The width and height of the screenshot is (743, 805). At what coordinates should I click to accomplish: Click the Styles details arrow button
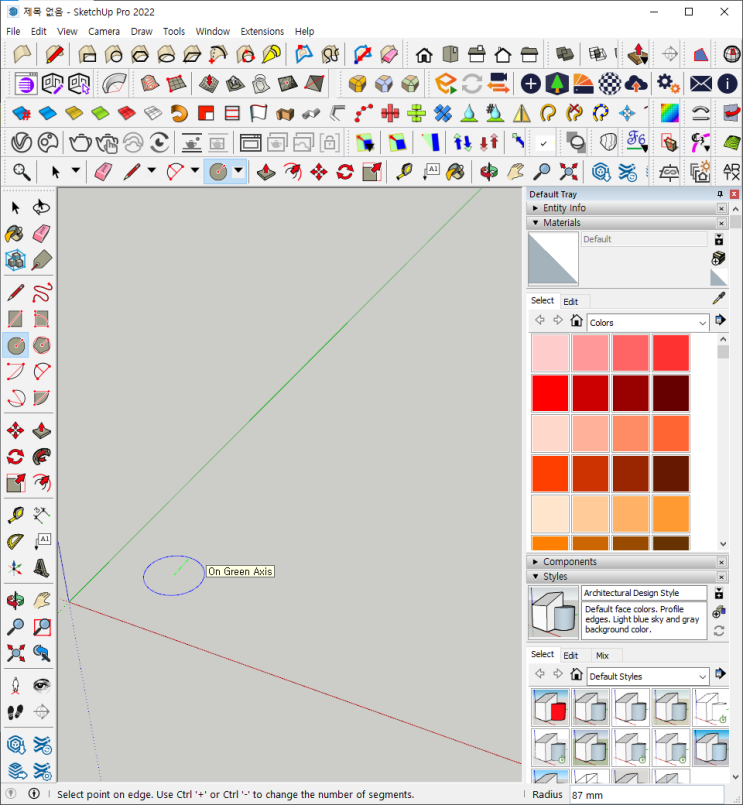click(x=720, y=674)
